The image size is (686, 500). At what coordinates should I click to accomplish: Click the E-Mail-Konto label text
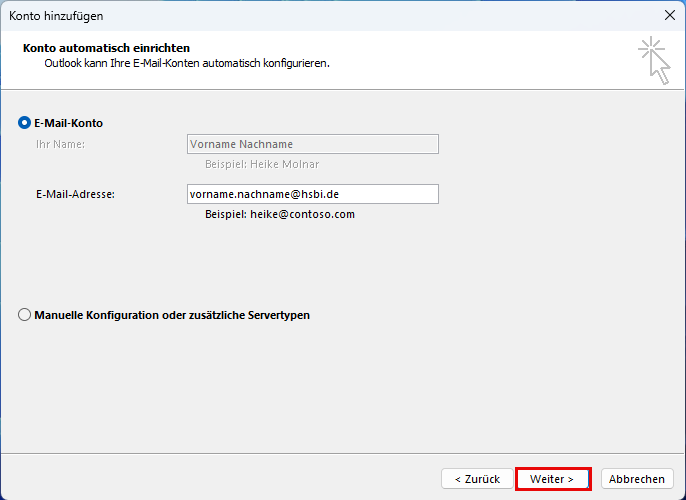coord(69,123)
